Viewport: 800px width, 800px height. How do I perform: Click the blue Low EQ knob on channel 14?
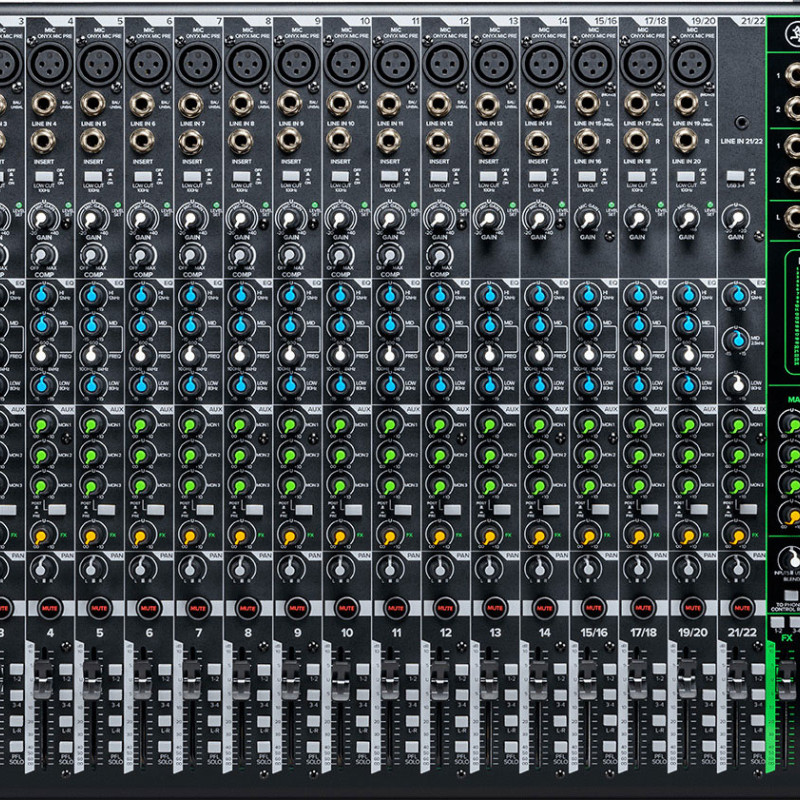(x=538, y=384)
